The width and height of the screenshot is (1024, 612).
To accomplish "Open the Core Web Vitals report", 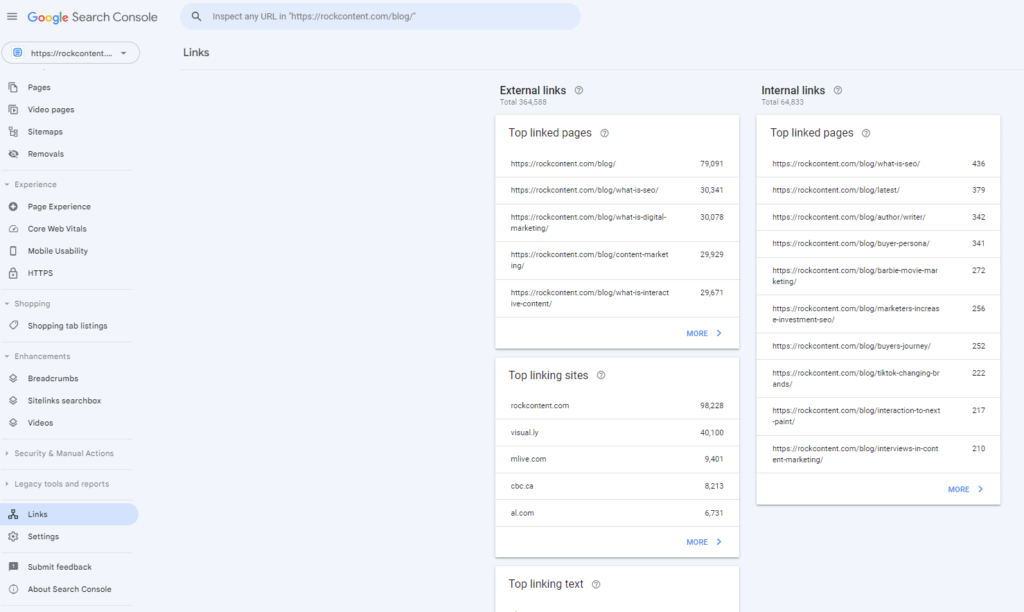I will point(14,228).
